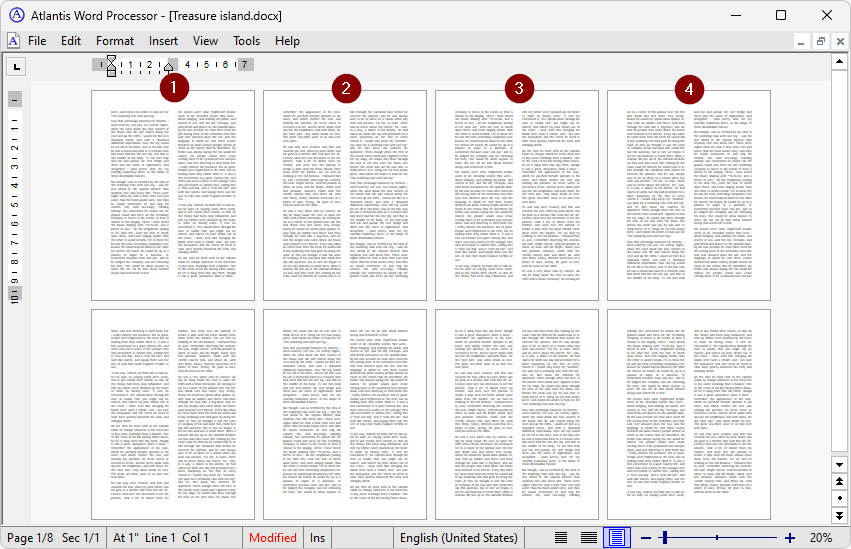Click the 20% zoom percentage value
This screenshot has width=851, height=549.
tap(821, 538)
